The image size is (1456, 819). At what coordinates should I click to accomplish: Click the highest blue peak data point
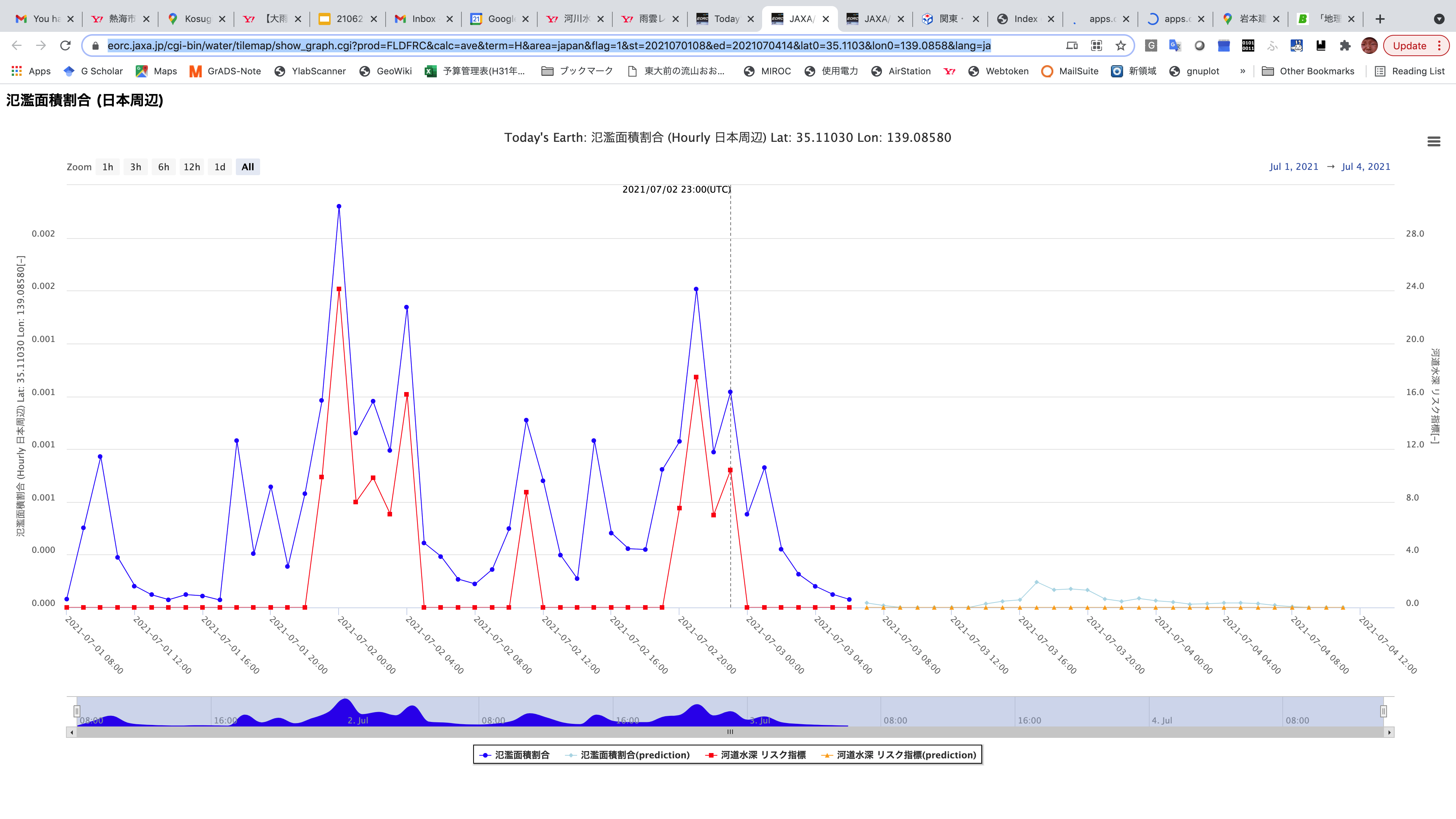coord(339,206)
